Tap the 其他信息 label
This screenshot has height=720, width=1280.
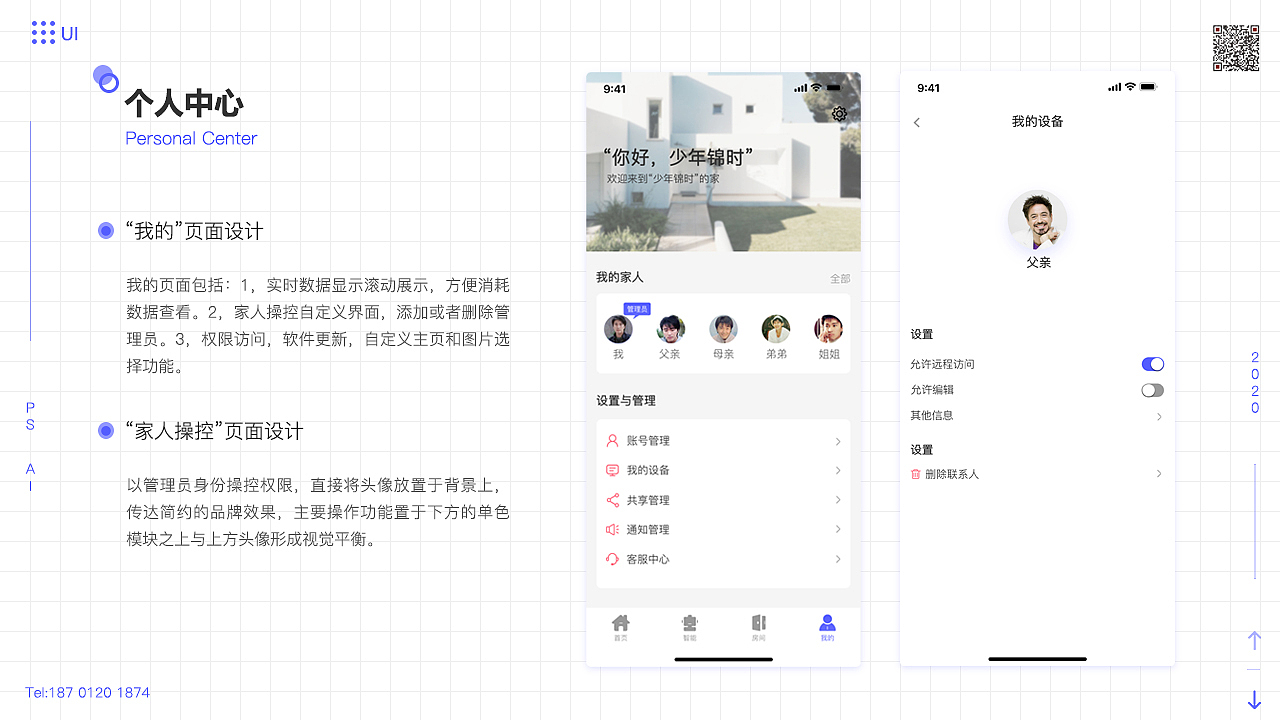coord(932,415)
